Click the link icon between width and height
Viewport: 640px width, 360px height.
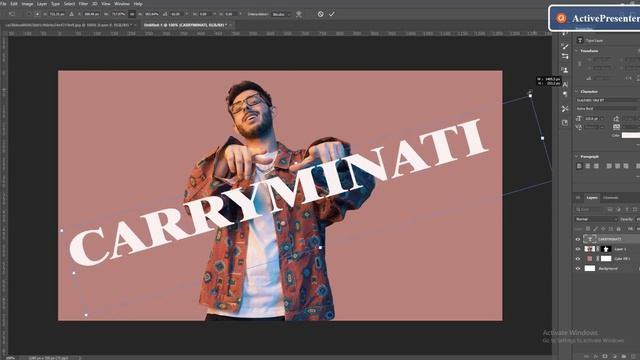pyautogui.click(x=132, y=14)
